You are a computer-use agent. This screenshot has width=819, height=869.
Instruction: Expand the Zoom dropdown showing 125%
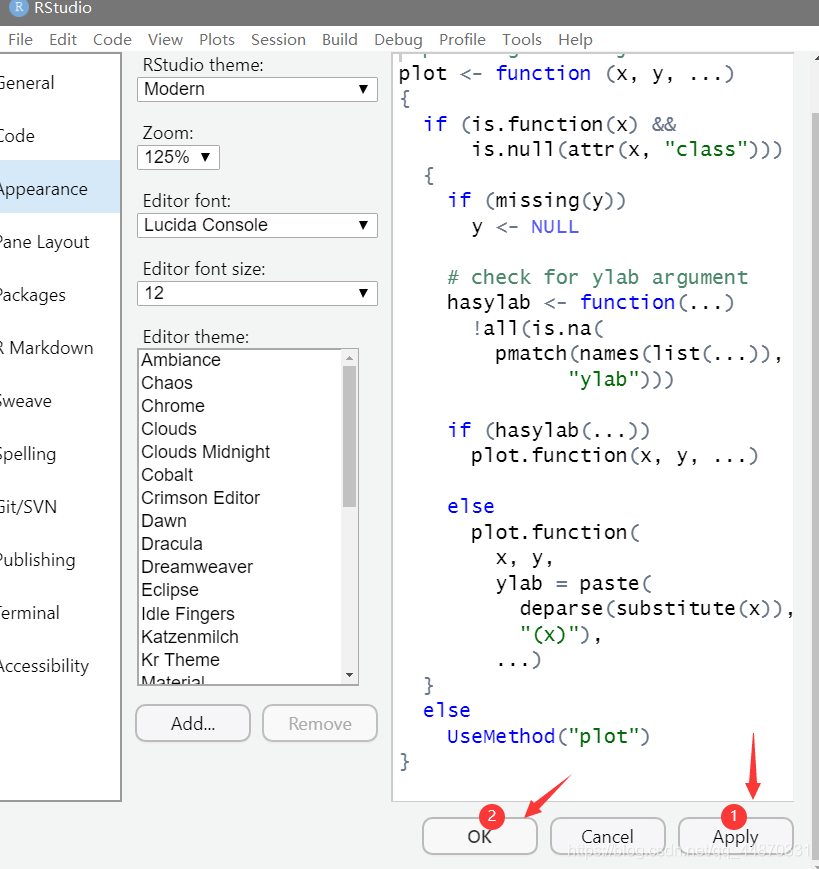tap(178, 157)
